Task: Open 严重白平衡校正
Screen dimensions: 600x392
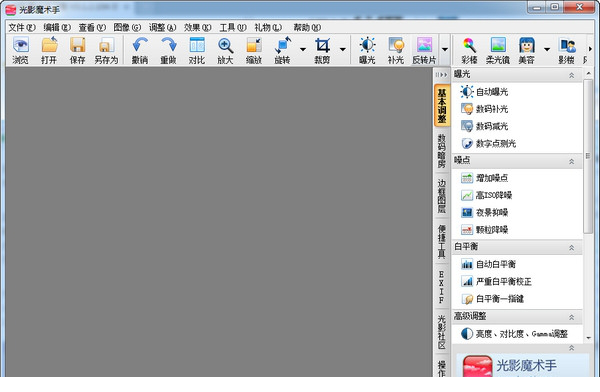Action: click(496, 282)
